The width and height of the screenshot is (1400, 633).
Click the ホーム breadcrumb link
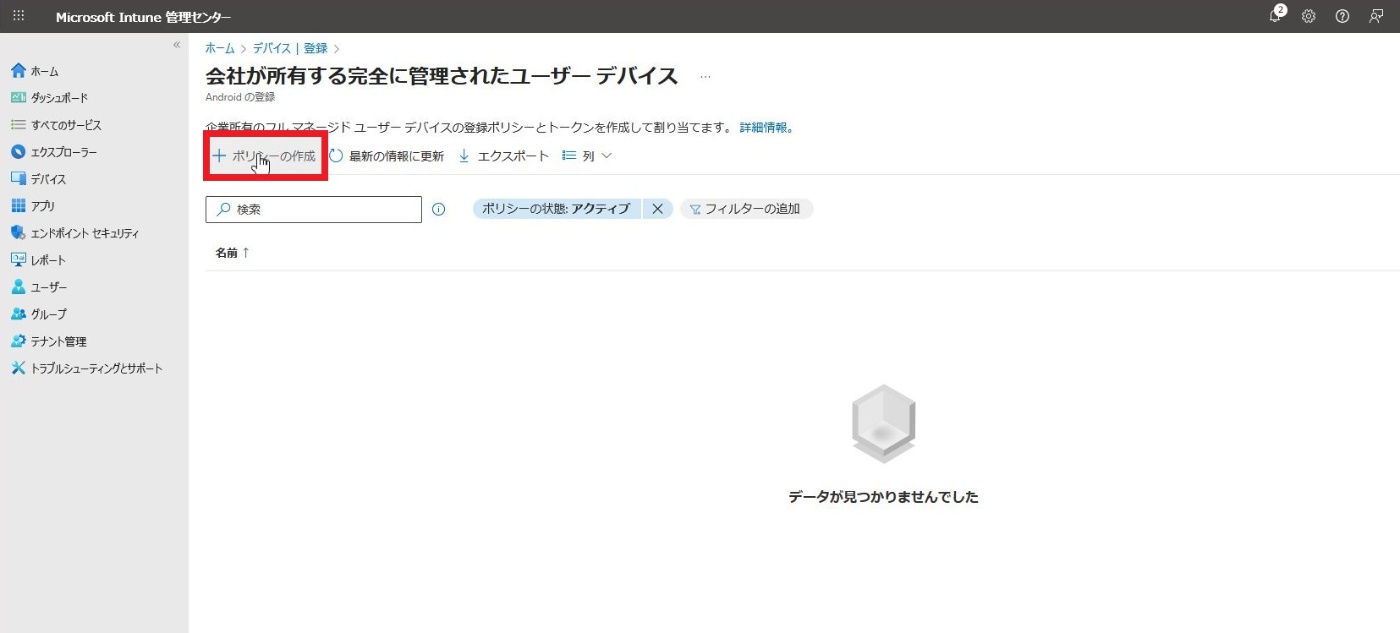(220, 48)
